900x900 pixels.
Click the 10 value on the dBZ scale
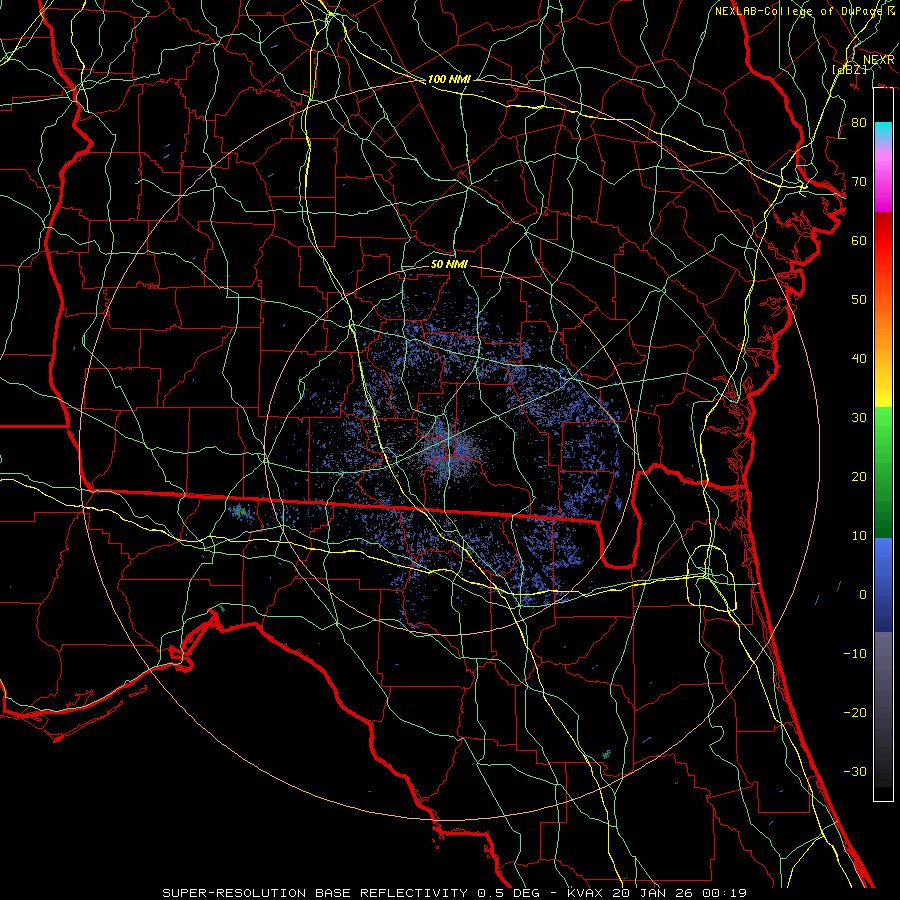click(859, 536)
